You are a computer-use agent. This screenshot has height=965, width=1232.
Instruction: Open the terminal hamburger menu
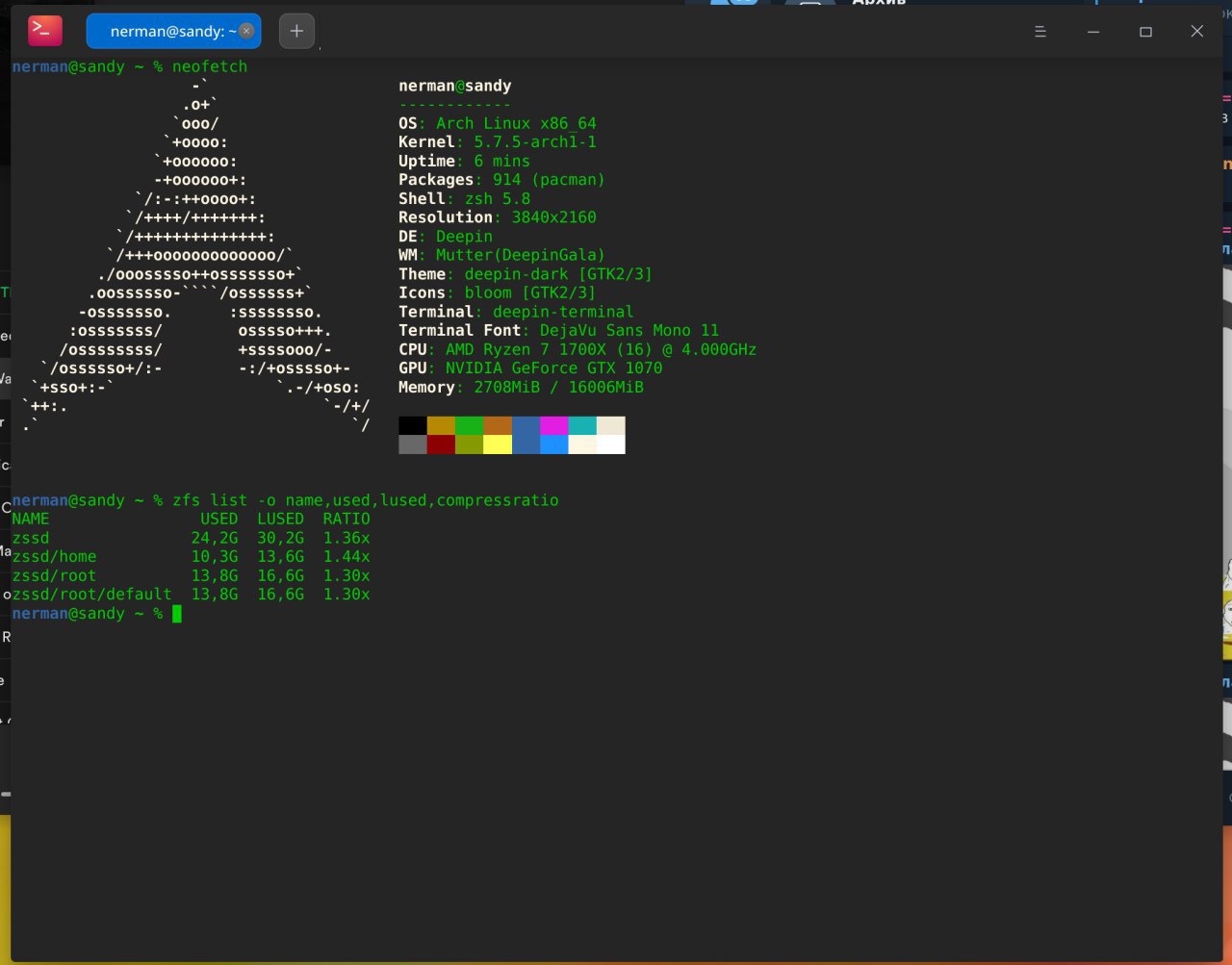(x=1039, y=32)
